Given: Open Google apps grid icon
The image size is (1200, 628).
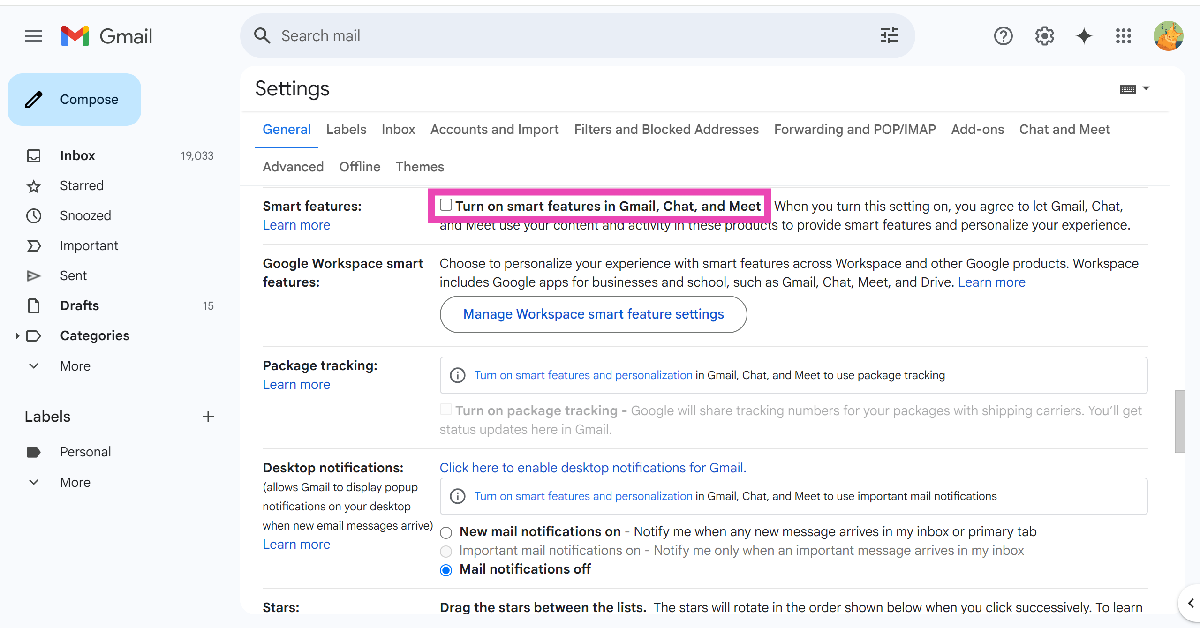Looking at the screenshot, I should [1124, 36].
